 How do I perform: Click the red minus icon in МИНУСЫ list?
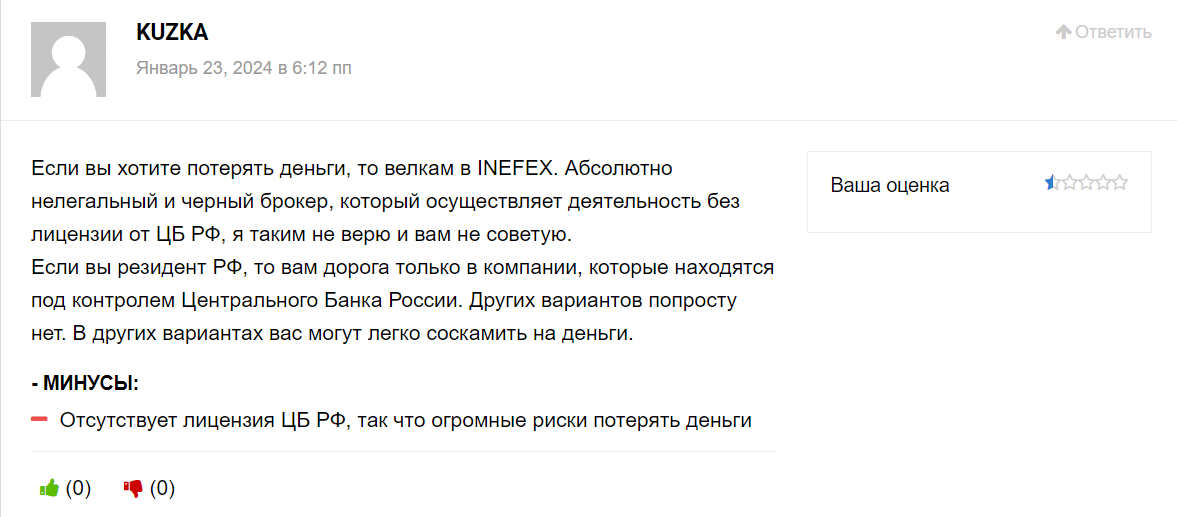coord(40,419)
